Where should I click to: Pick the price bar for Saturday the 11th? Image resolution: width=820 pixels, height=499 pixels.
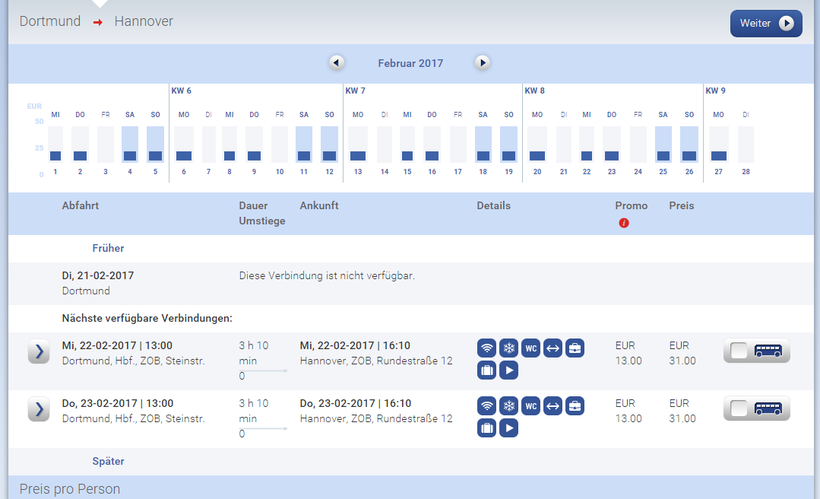304,155
